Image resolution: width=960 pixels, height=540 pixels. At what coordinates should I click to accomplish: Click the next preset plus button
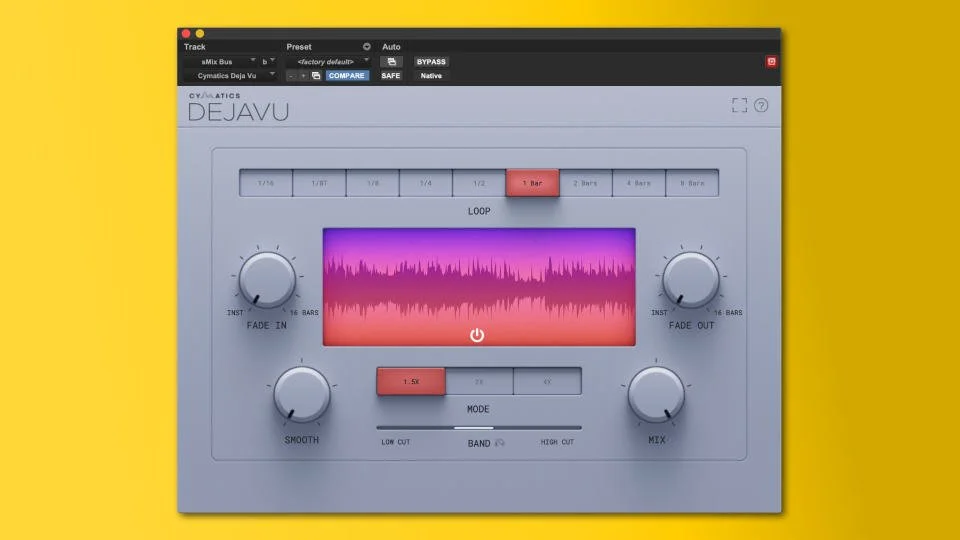click(302, 76)
